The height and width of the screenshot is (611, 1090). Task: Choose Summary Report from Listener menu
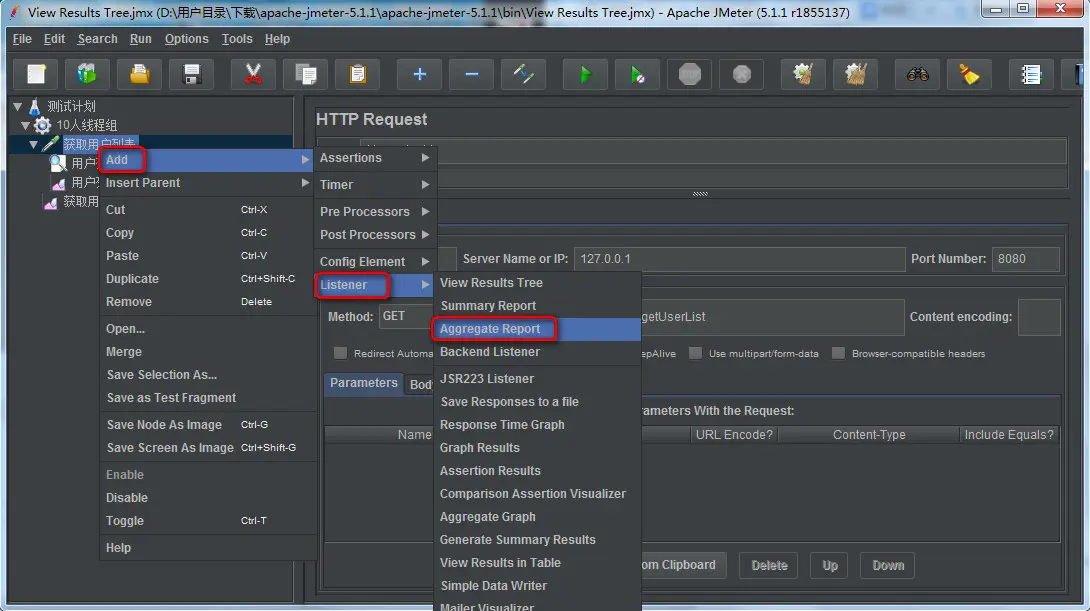tap(537, 306)
